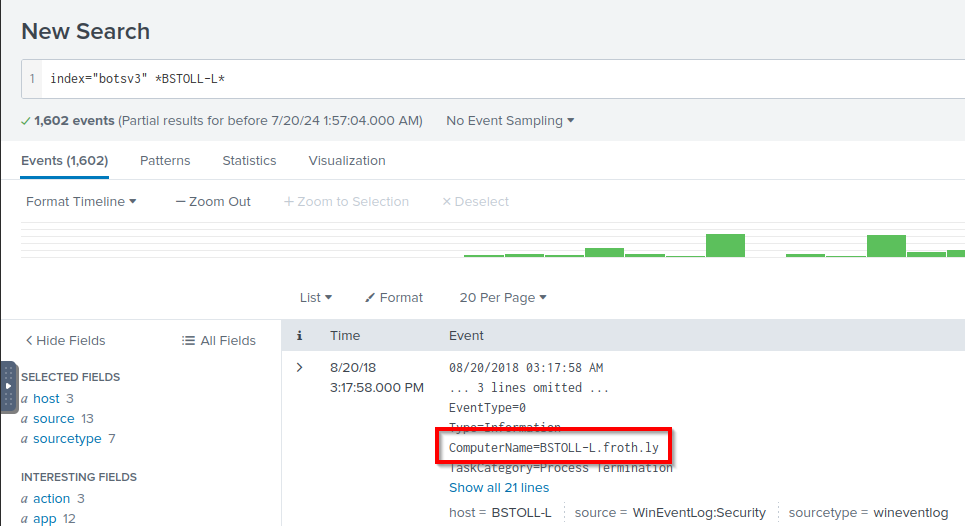Open No Event Sampling dropdown

click(510, 121)
